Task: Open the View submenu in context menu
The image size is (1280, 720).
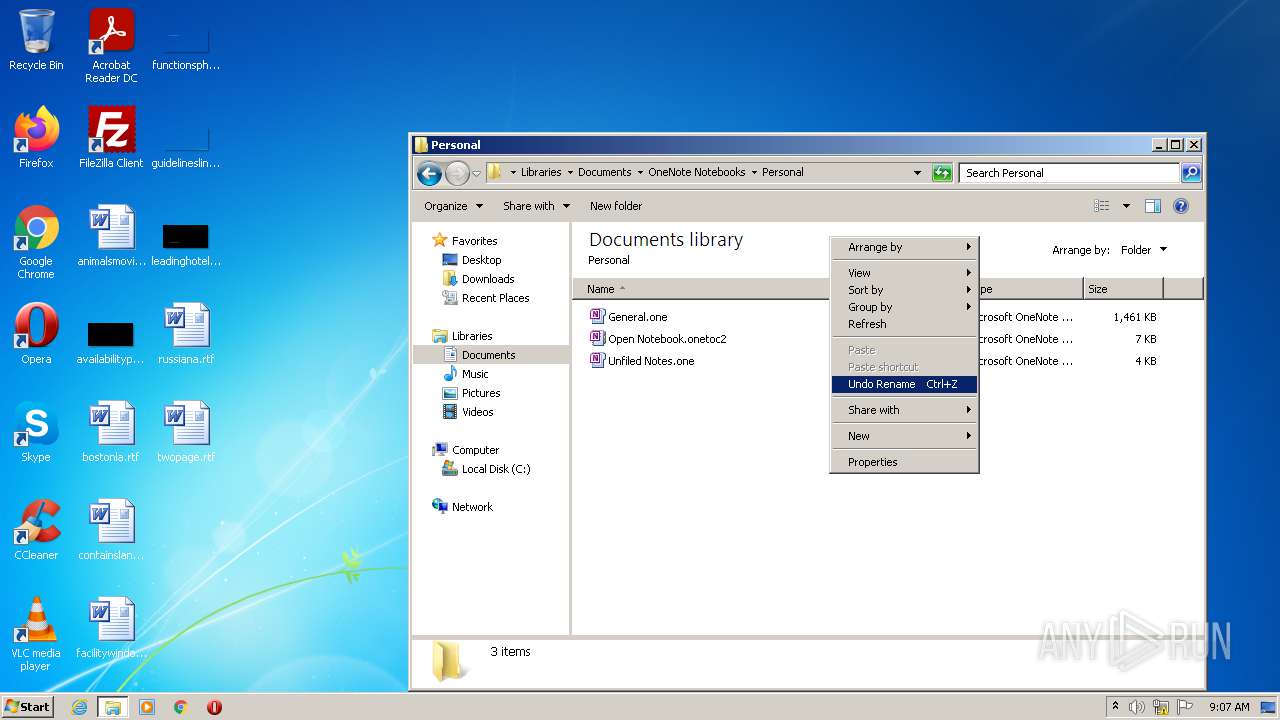Action: (904, 273)
